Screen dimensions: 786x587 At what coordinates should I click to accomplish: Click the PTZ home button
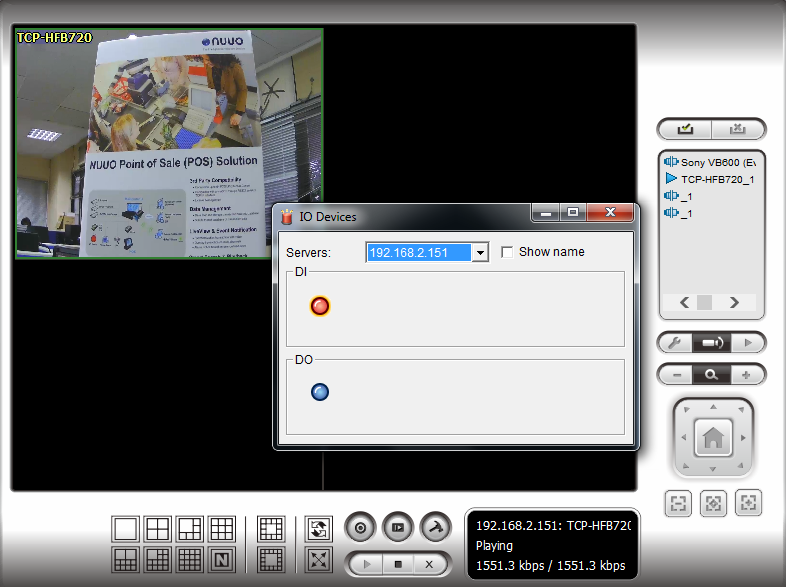[713, 438]
